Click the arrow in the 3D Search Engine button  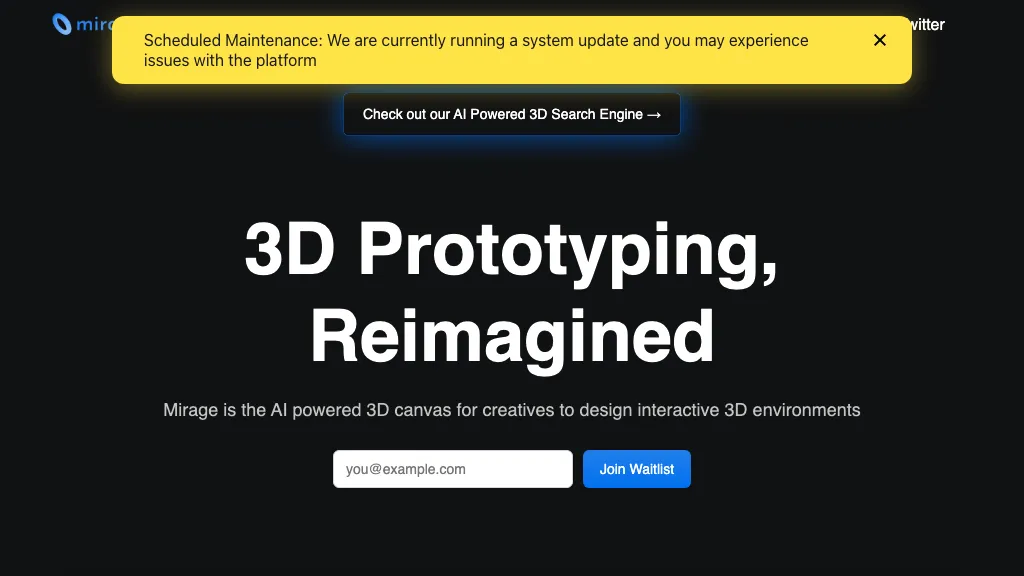[654, 115]
